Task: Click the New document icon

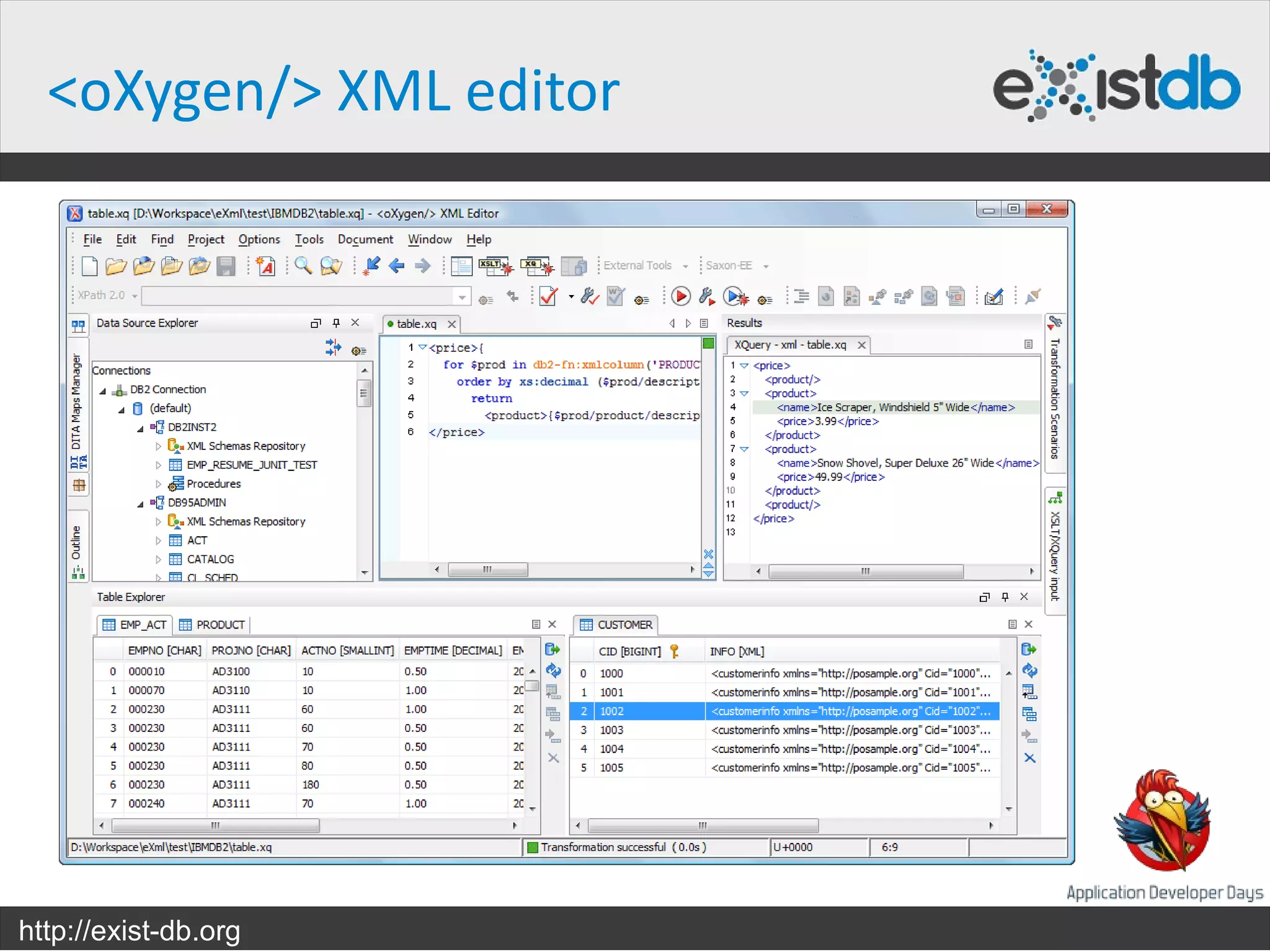Action: point(89,267)
